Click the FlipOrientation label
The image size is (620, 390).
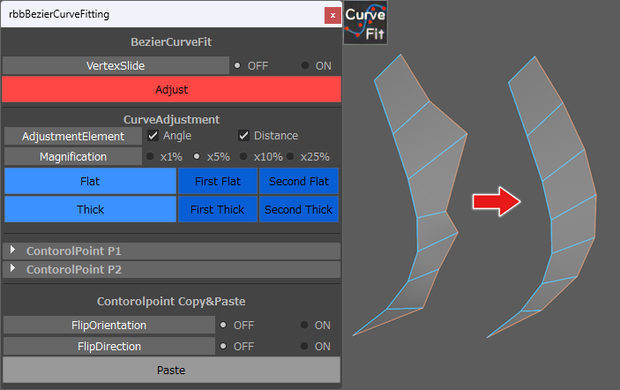click(x=109, y=325)
